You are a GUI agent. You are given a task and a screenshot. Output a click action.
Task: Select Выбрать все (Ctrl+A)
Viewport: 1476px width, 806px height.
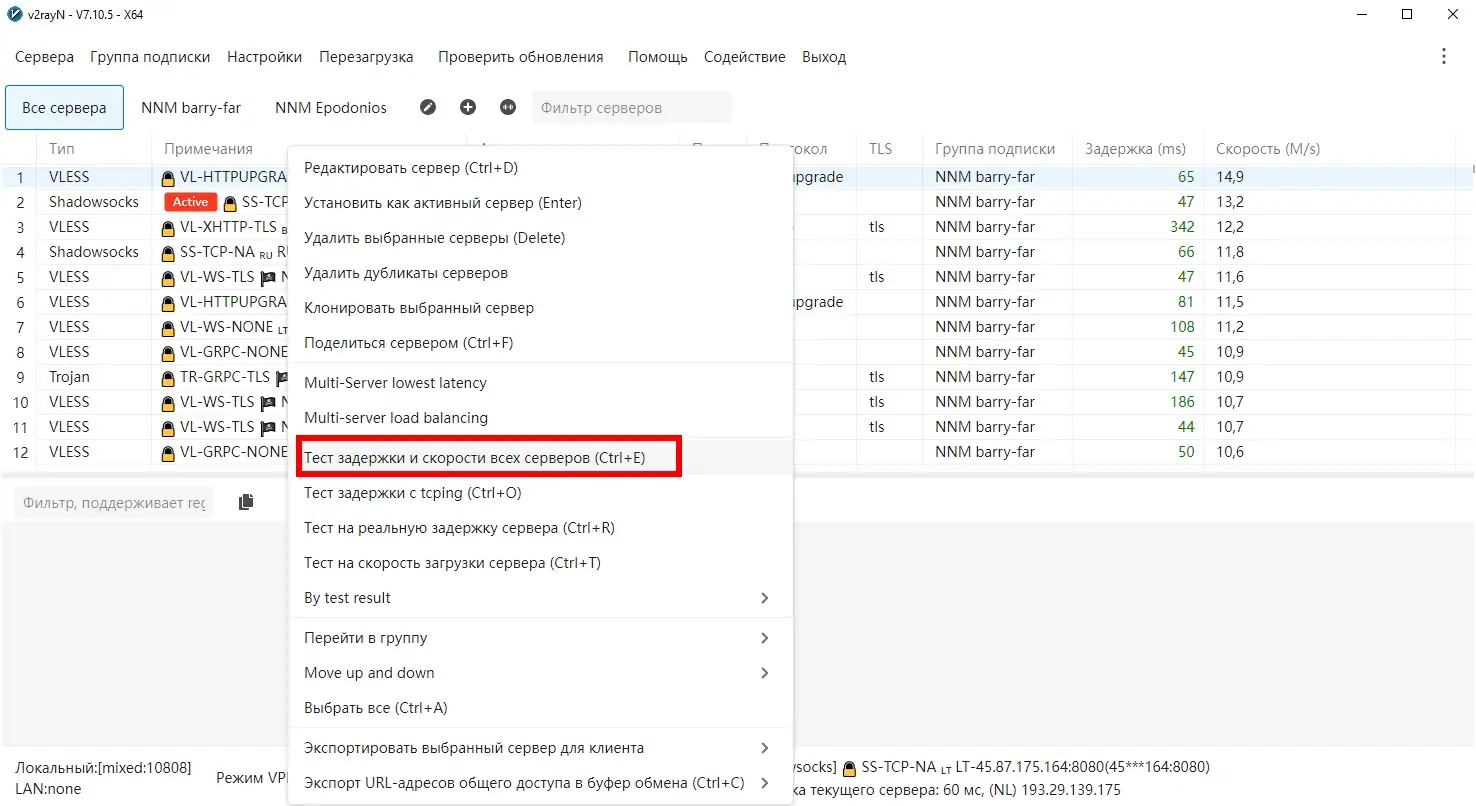pos(540,708)
